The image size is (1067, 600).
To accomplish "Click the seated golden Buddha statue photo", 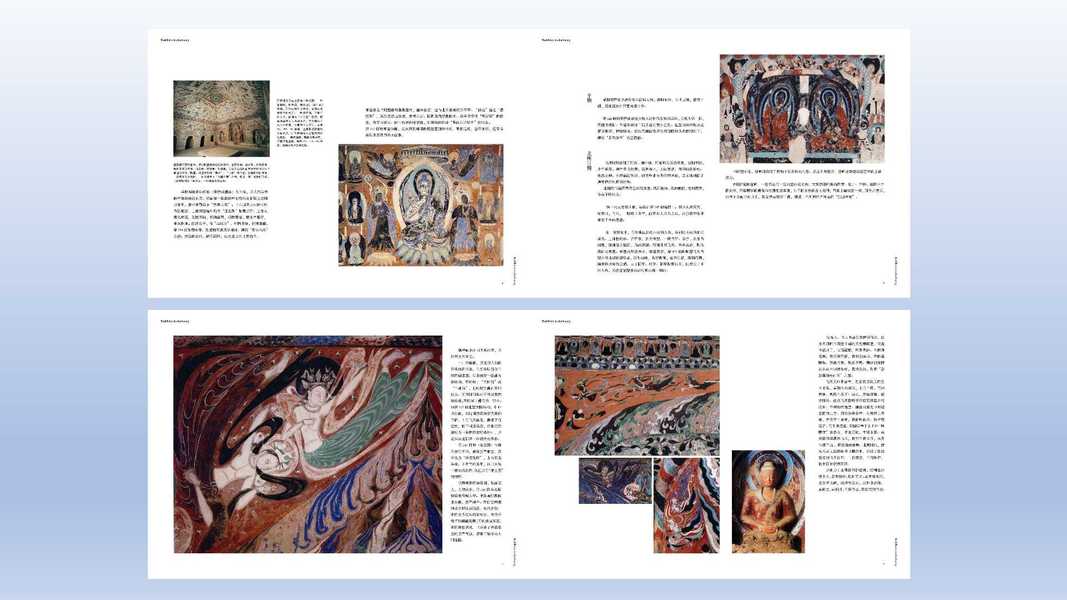I will [768, 501].
